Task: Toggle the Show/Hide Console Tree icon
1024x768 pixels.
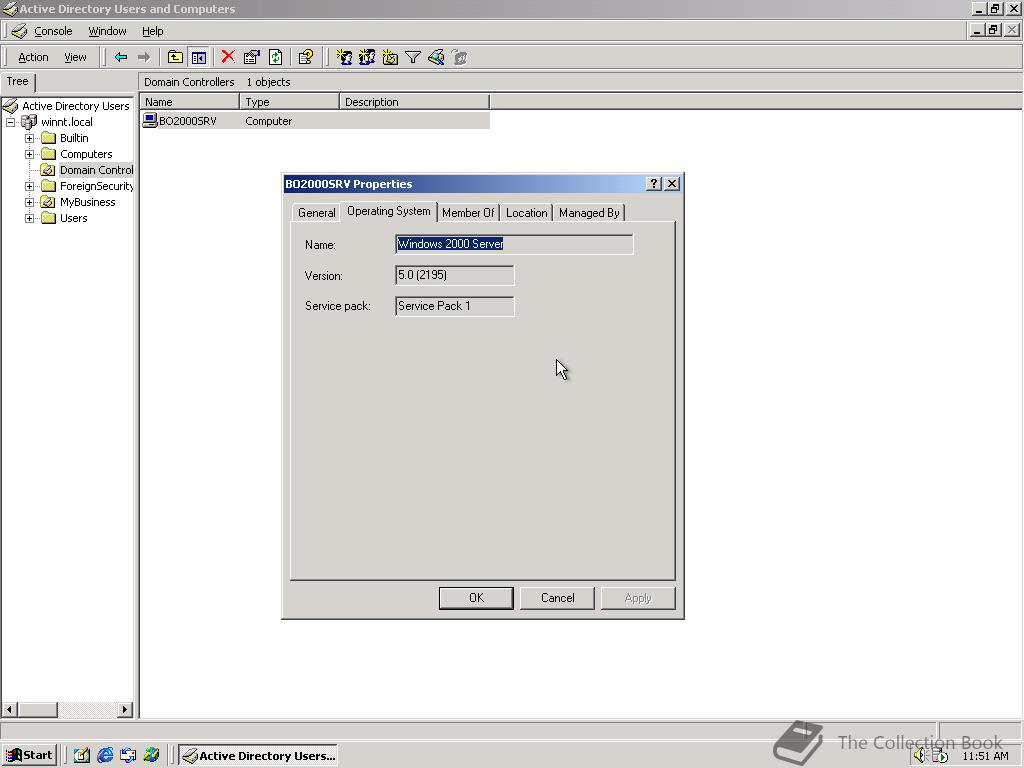Action: (x=199, y=57)
